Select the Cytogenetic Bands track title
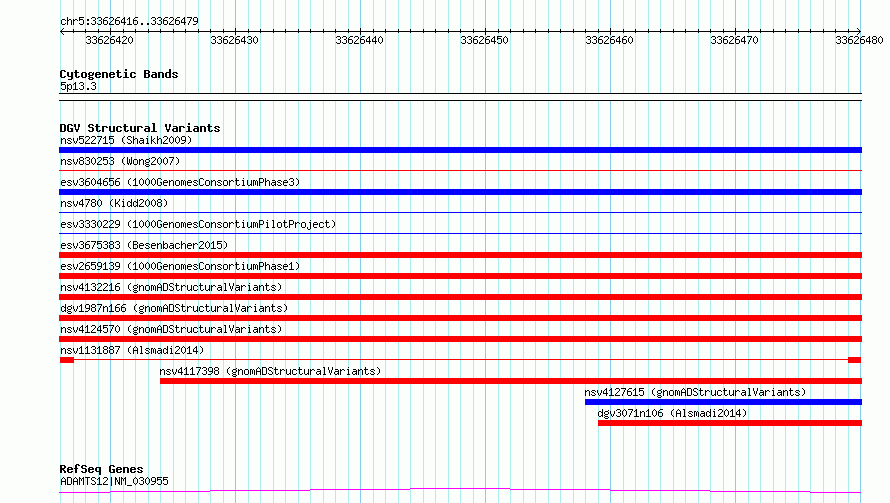 119,74
